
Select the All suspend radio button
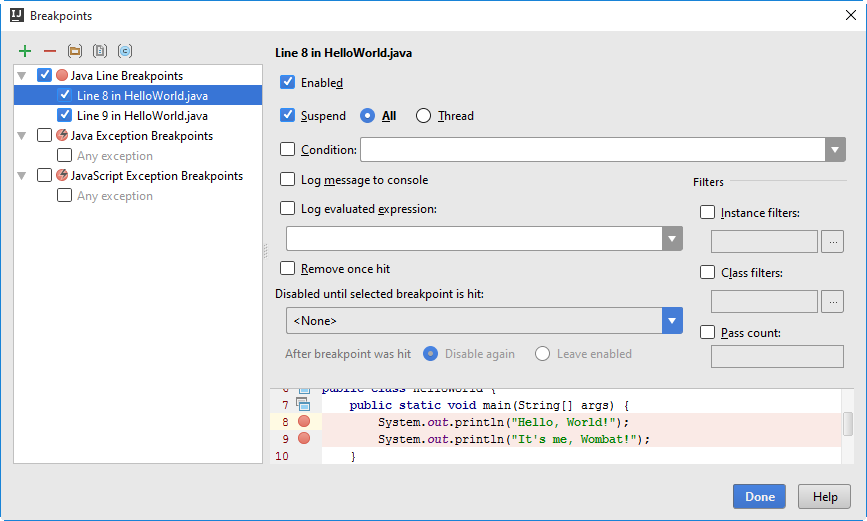(367, 116)
